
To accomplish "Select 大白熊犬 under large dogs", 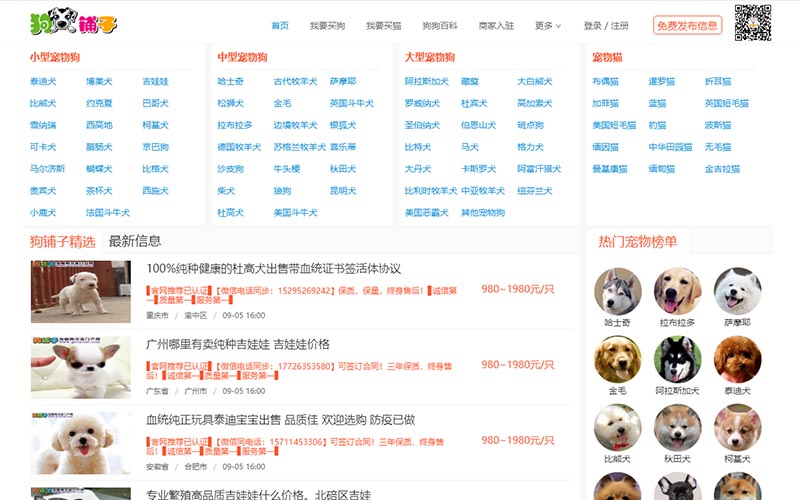I will click(535, 81).
